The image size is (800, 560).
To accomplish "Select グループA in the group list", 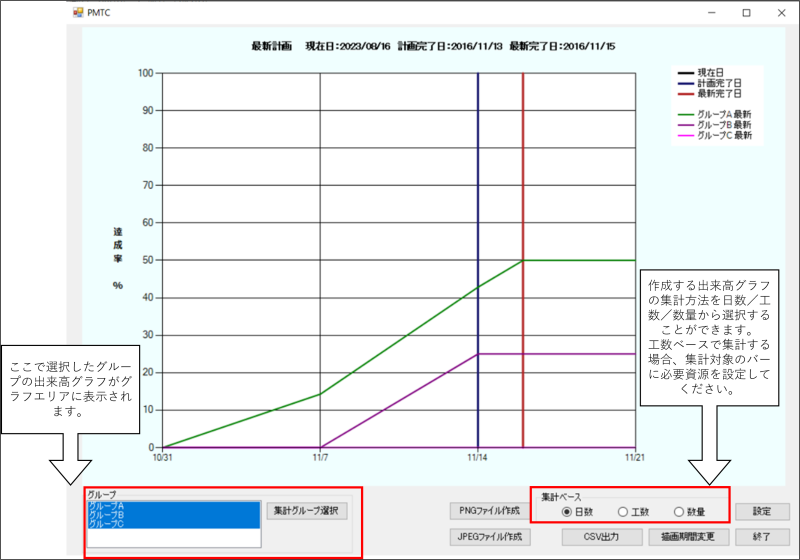I will [174, 506].
